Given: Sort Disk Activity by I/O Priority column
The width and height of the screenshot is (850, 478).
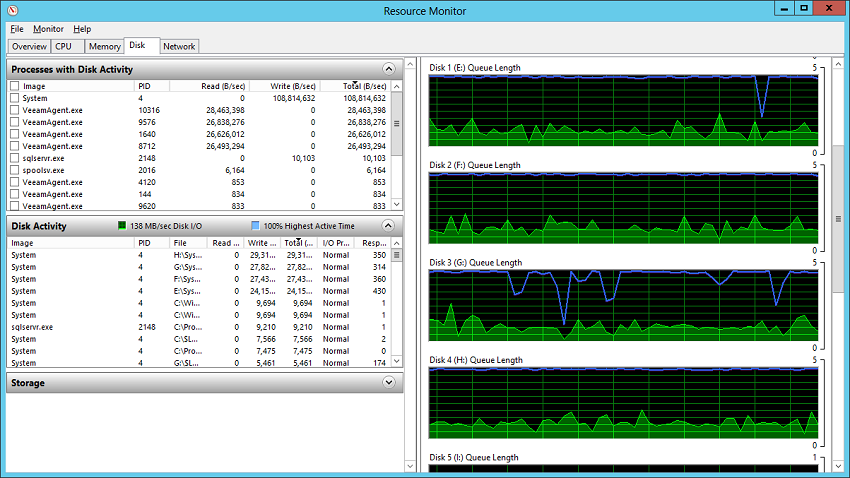Looking at the screenshot, I should (337, 243).
